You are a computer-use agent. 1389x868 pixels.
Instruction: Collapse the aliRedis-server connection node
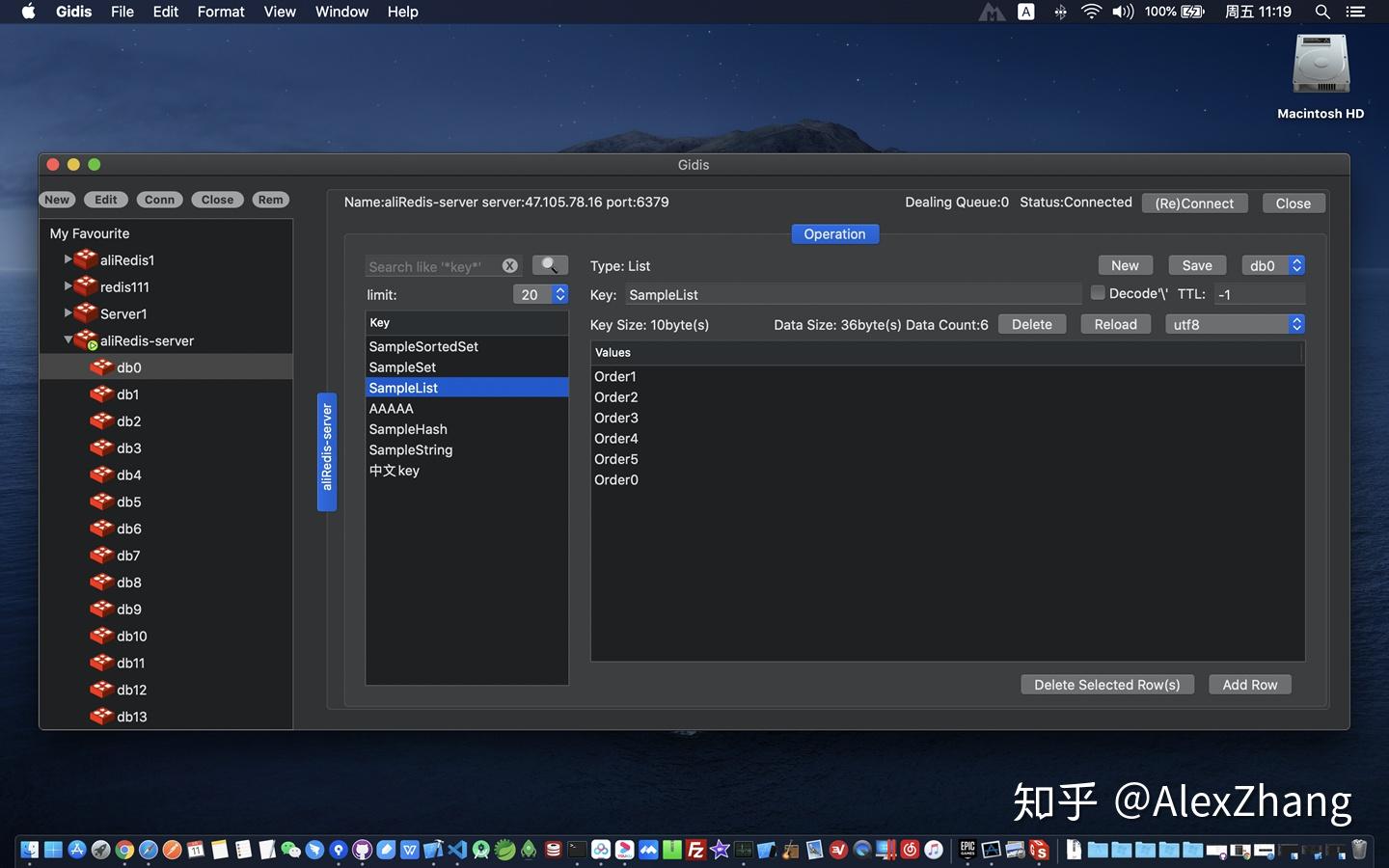coord(68,340)
